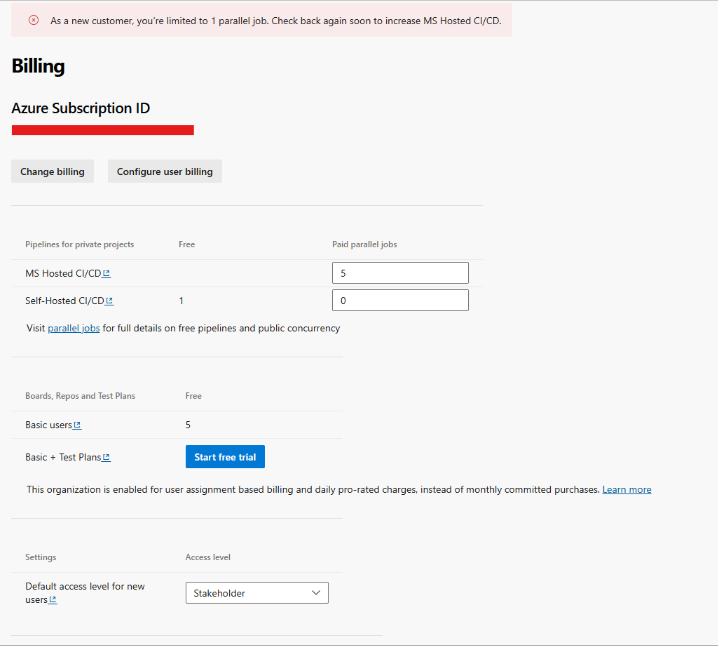Click the Self-Hosted free count value 1

point(181,301)
